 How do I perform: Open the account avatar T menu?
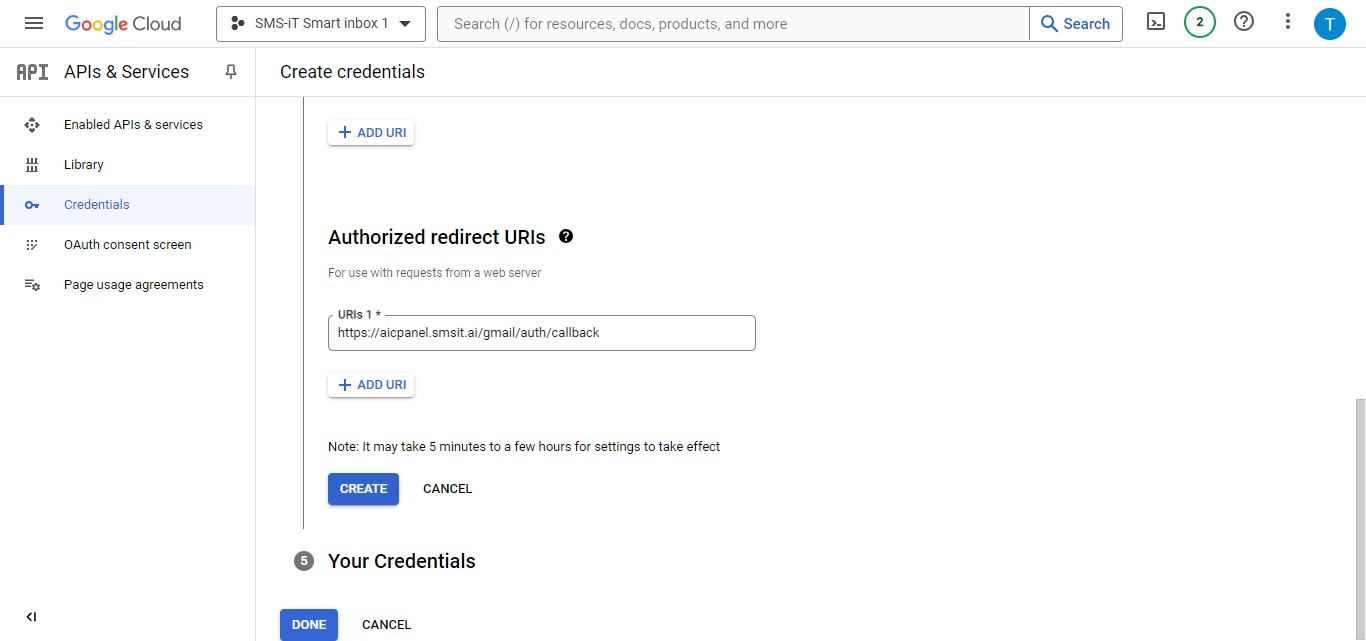(1330, 22)
